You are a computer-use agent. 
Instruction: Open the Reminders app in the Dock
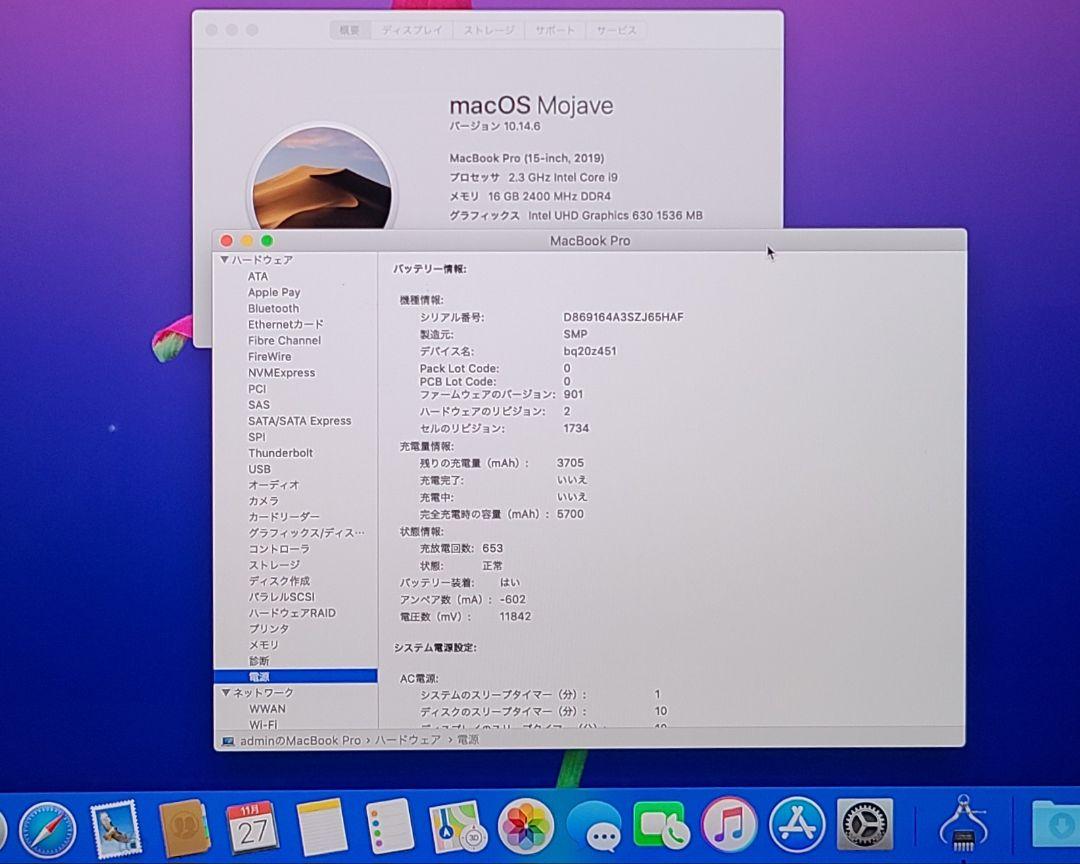pyautogui.click(x=389, y=827)
